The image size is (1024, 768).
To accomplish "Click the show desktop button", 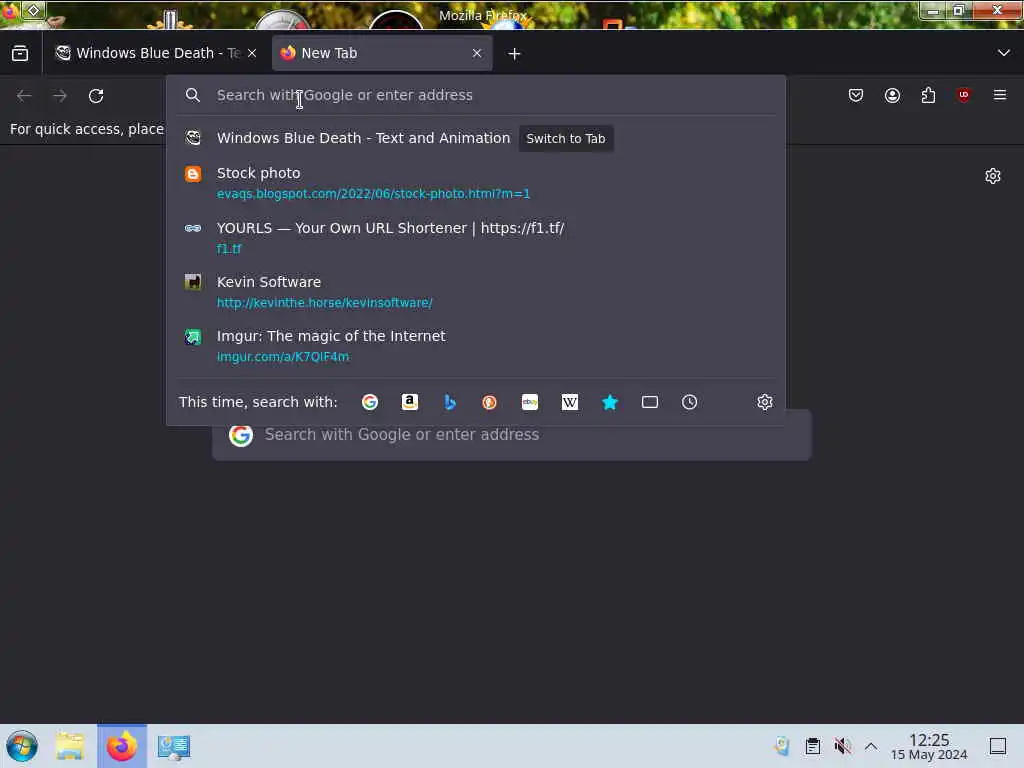I will pos(998,746).
